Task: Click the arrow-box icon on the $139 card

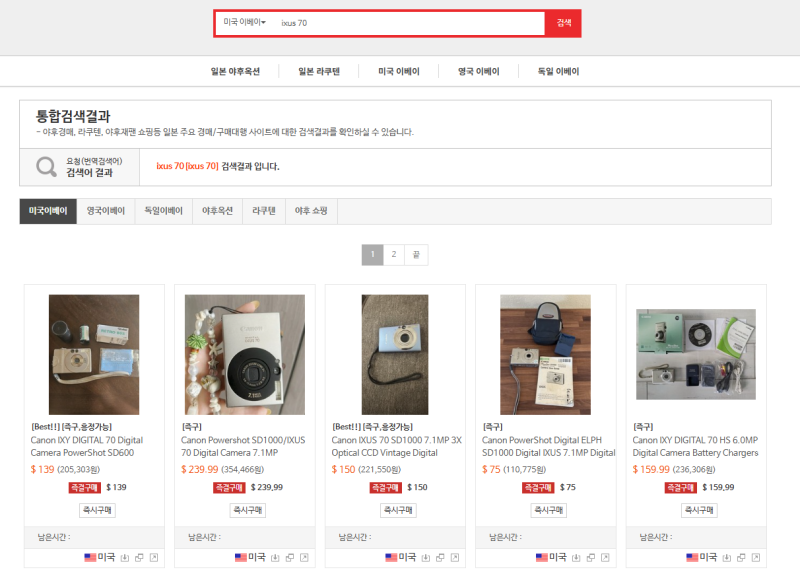Action: click(x=154, y=558)
